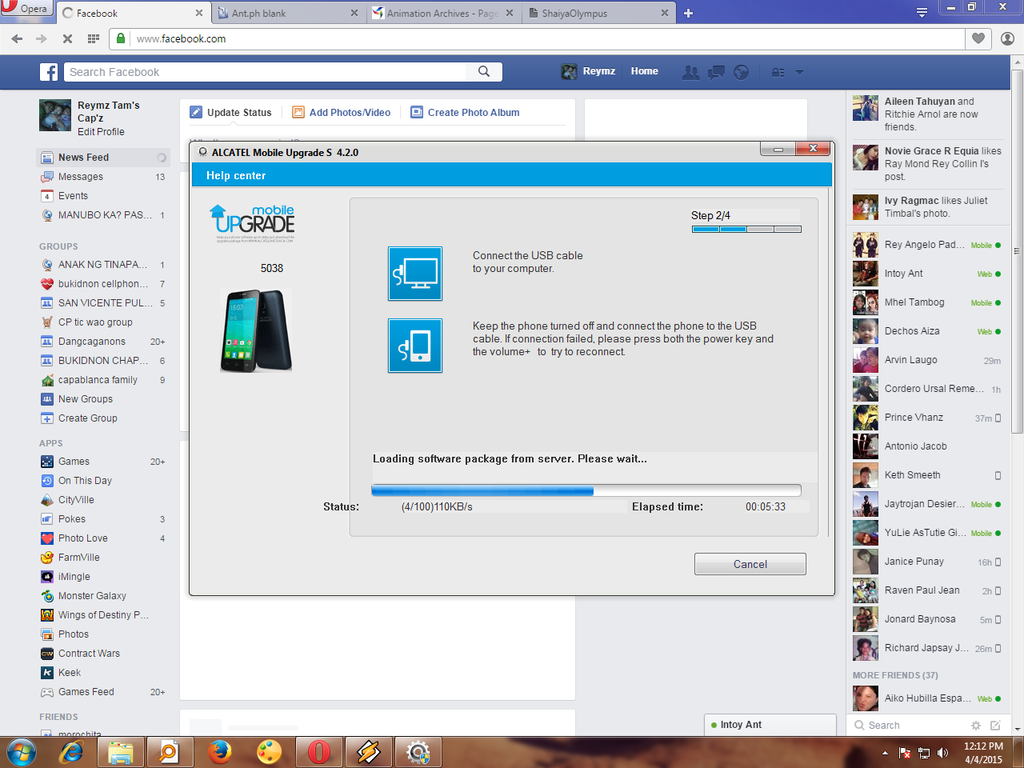The height and width of the screenshot is (768, 1024).
Task: Open Facebook messages icon in top bar
Action: tap(716, 72)
